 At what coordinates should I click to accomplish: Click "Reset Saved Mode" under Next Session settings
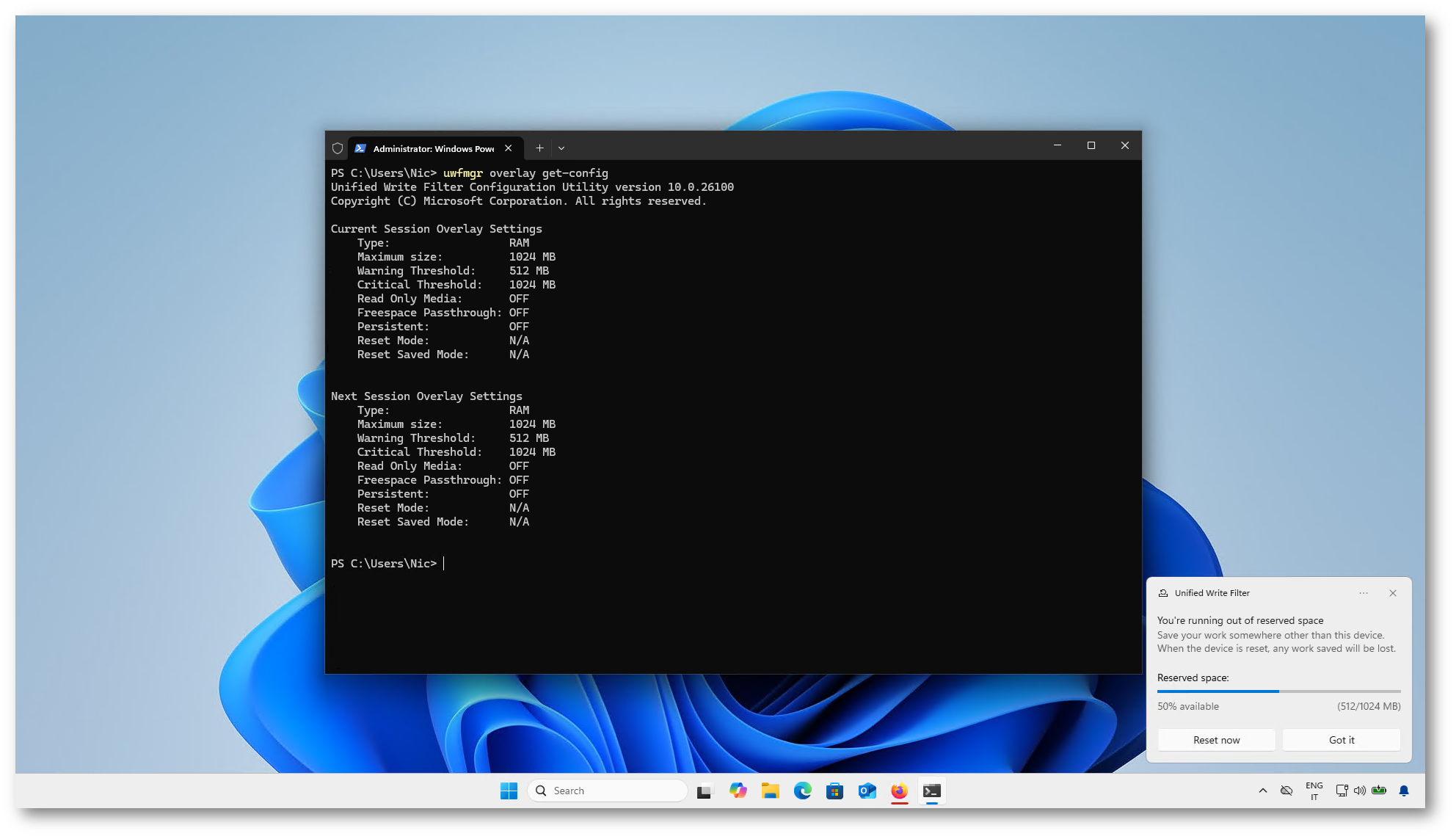[413, 522]
